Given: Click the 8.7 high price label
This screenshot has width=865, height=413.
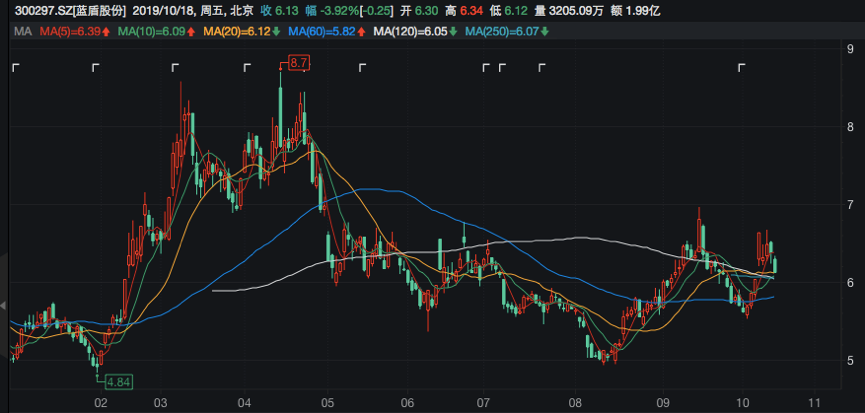Looking at the screenshot, I should coord(299,63).
